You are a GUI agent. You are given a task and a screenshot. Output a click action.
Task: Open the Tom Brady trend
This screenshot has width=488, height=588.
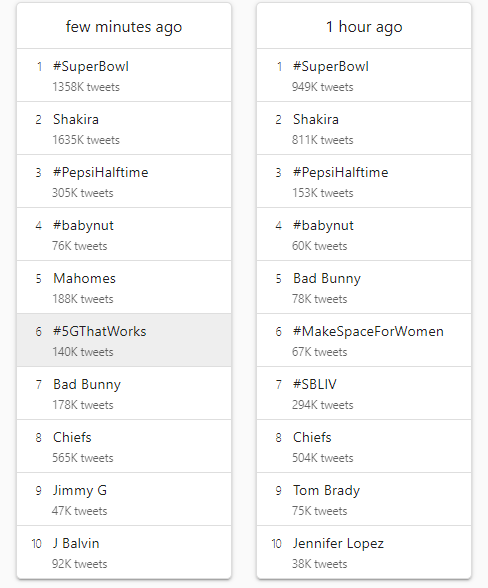point(364,499)
